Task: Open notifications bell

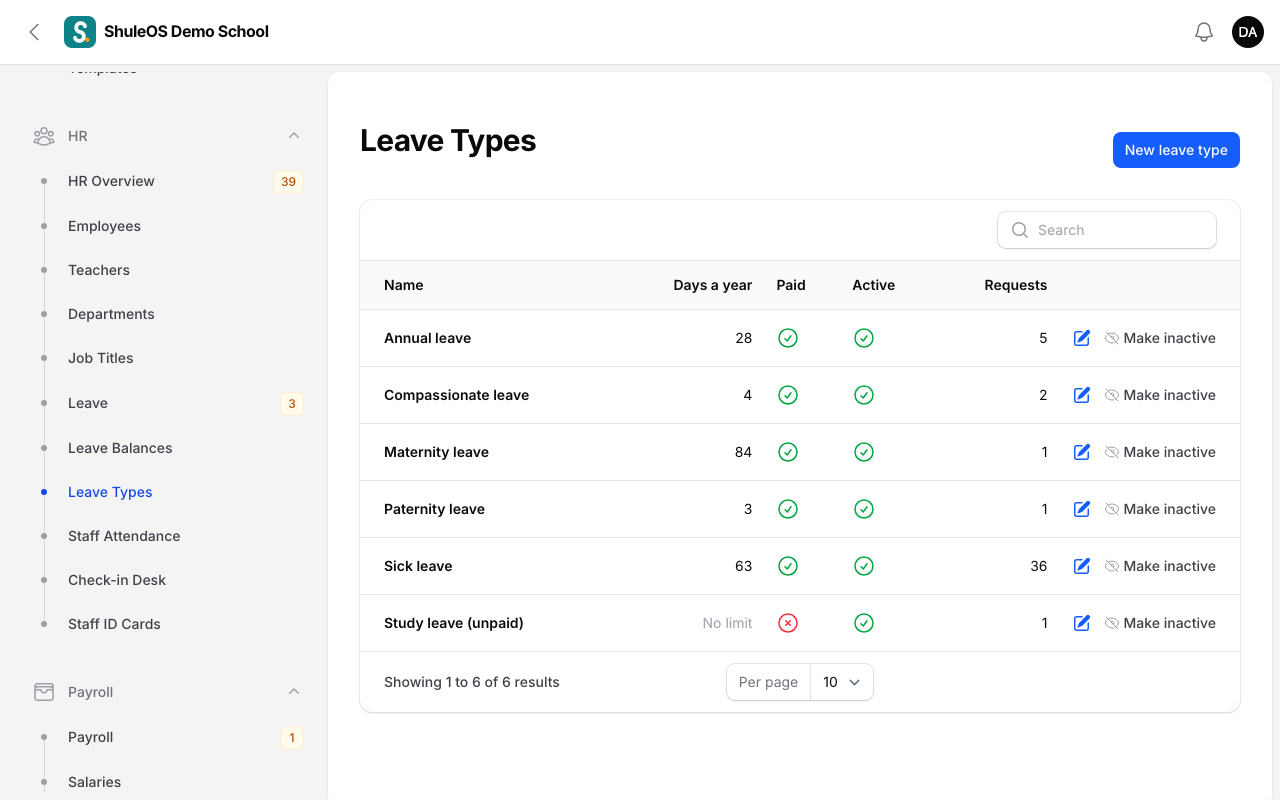Action: coord(1204,32)
